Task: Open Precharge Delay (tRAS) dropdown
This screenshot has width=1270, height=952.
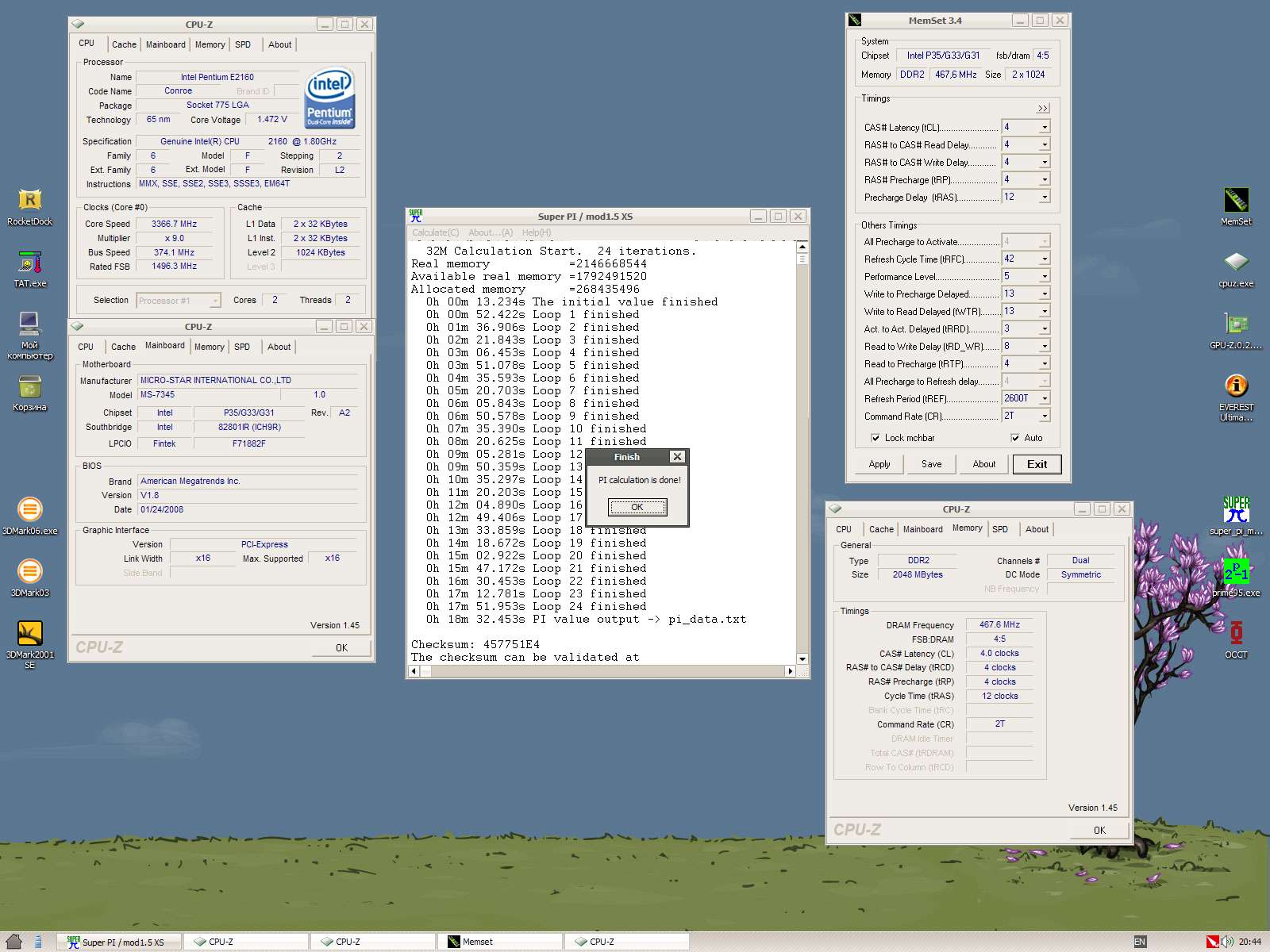Action: (x=1045, y=197)
